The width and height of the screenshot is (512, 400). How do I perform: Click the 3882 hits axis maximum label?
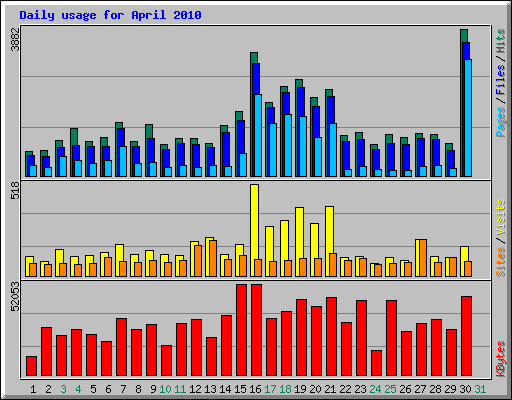[15, 39]
